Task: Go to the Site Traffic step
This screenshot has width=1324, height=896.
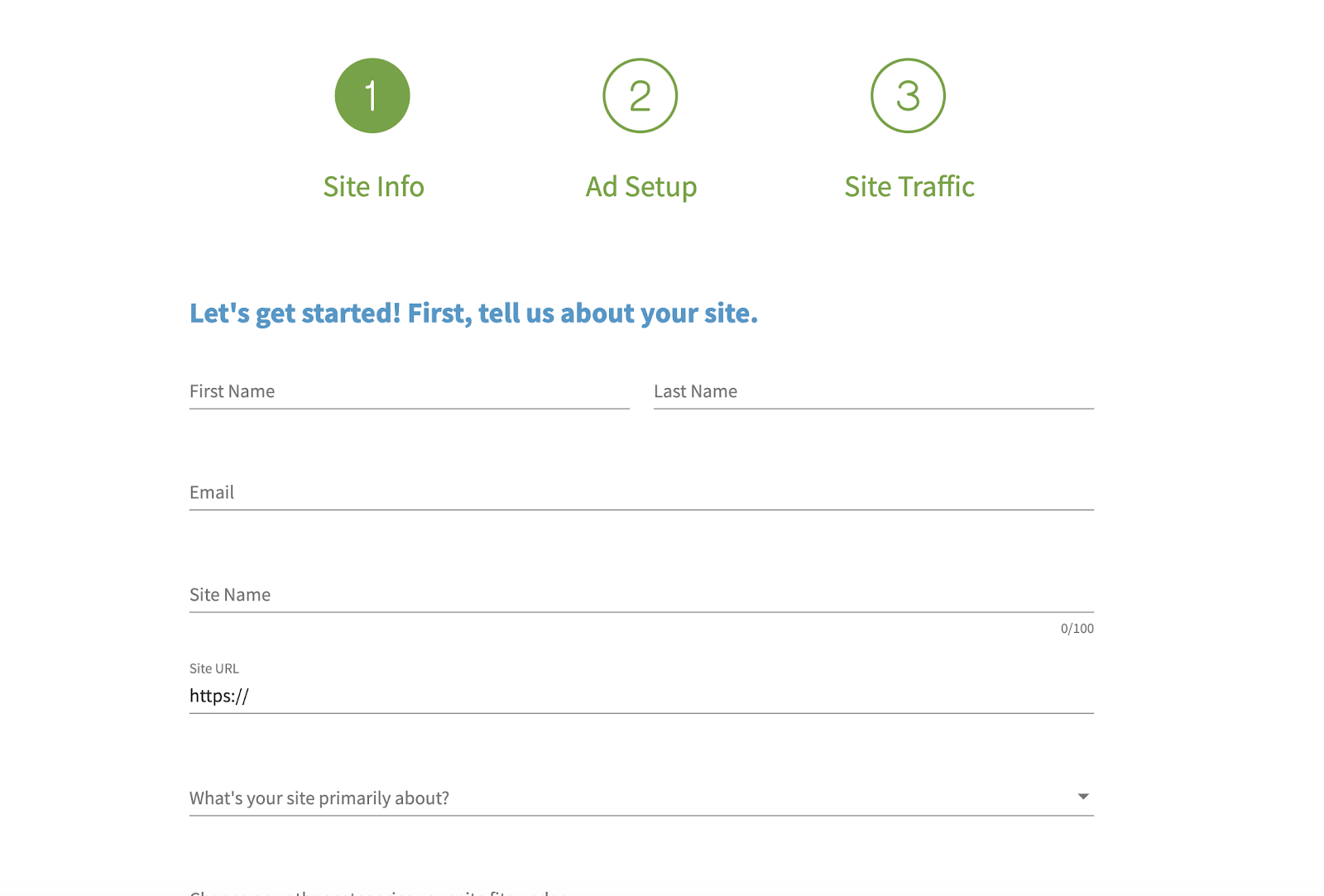Action: (x=909, y=186)
